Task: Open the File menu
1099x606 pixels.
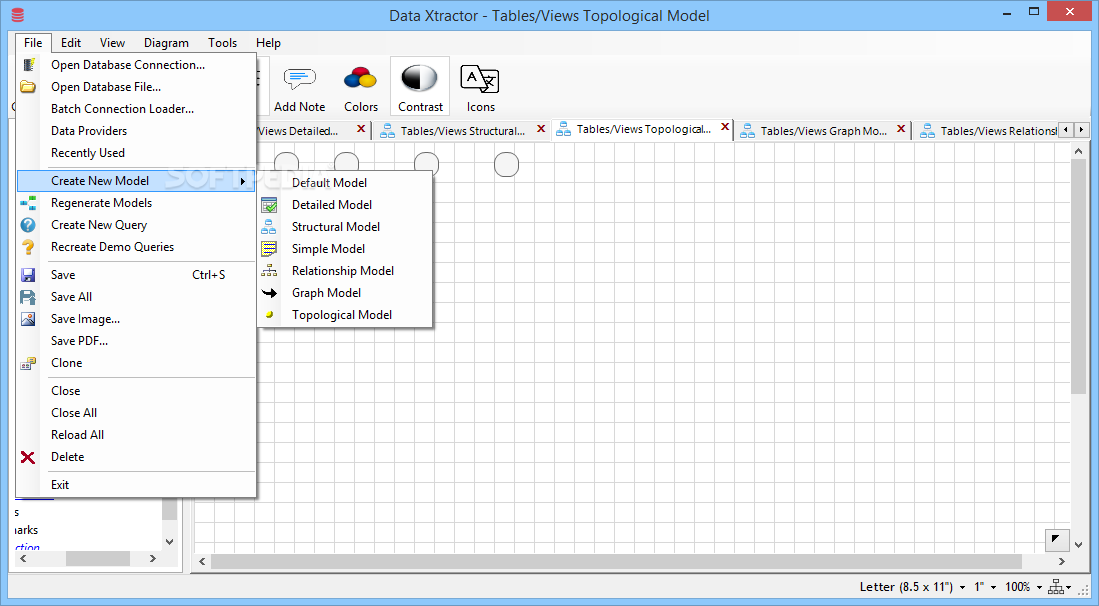Action: 33,43
